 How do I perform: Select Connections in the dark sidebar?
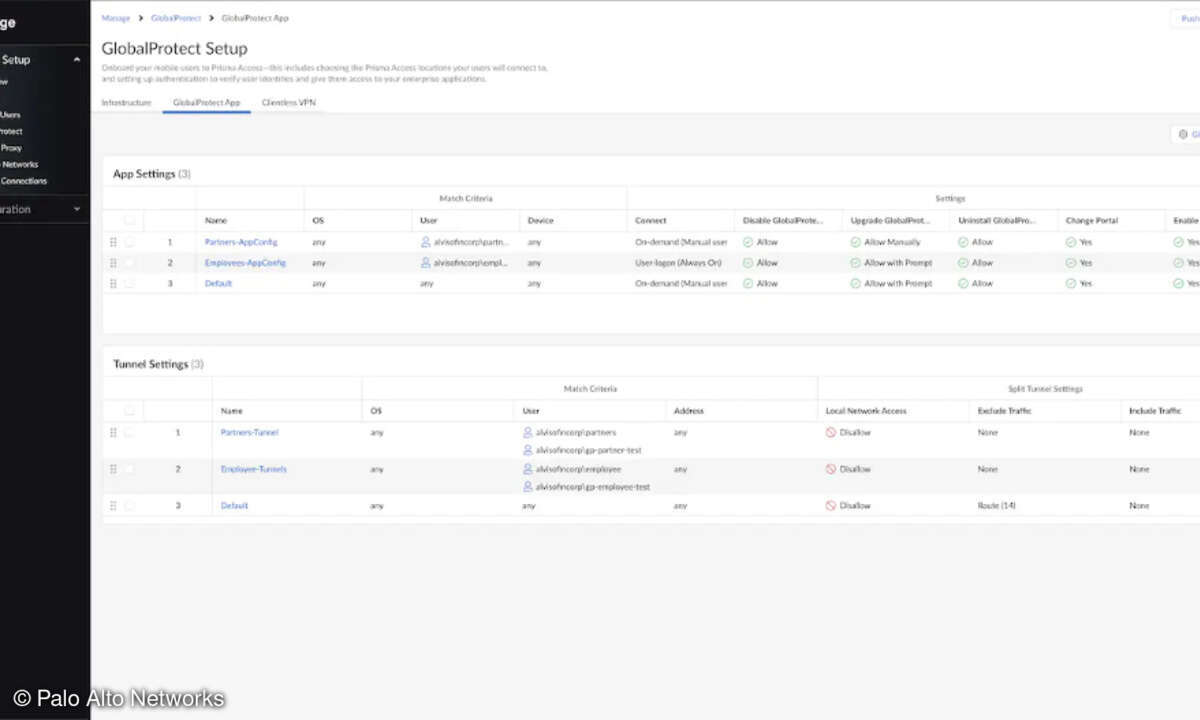pos(23,181)
